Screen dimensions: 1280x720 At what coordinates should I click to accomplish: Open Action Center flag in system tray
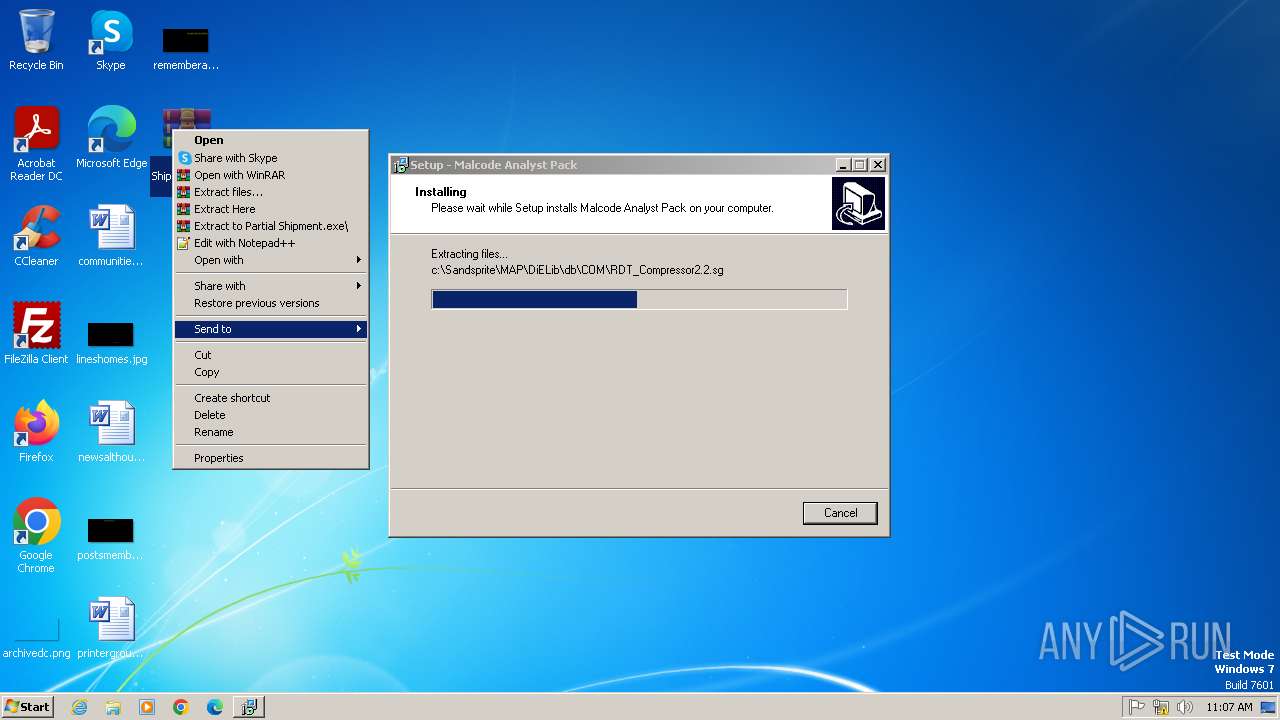point(1137,707)
